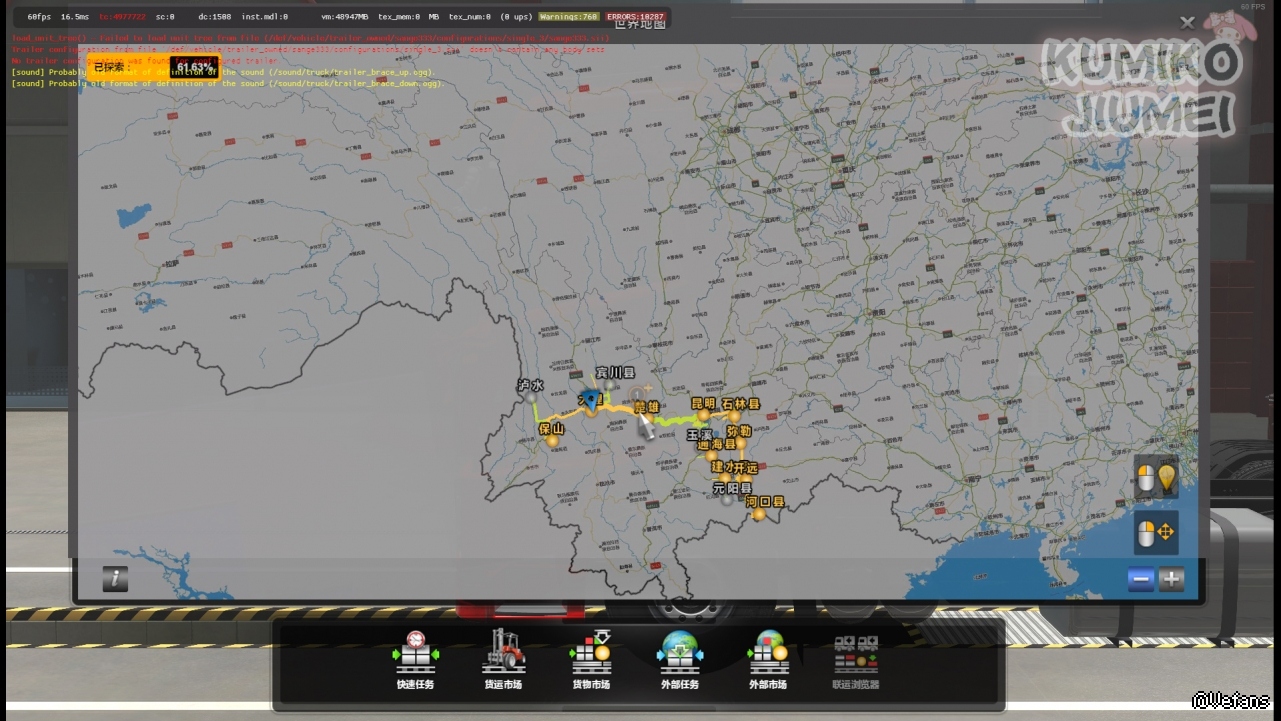Click the 开远 city label
This screenshot has height=721, width=1281.
coord(745,468)
